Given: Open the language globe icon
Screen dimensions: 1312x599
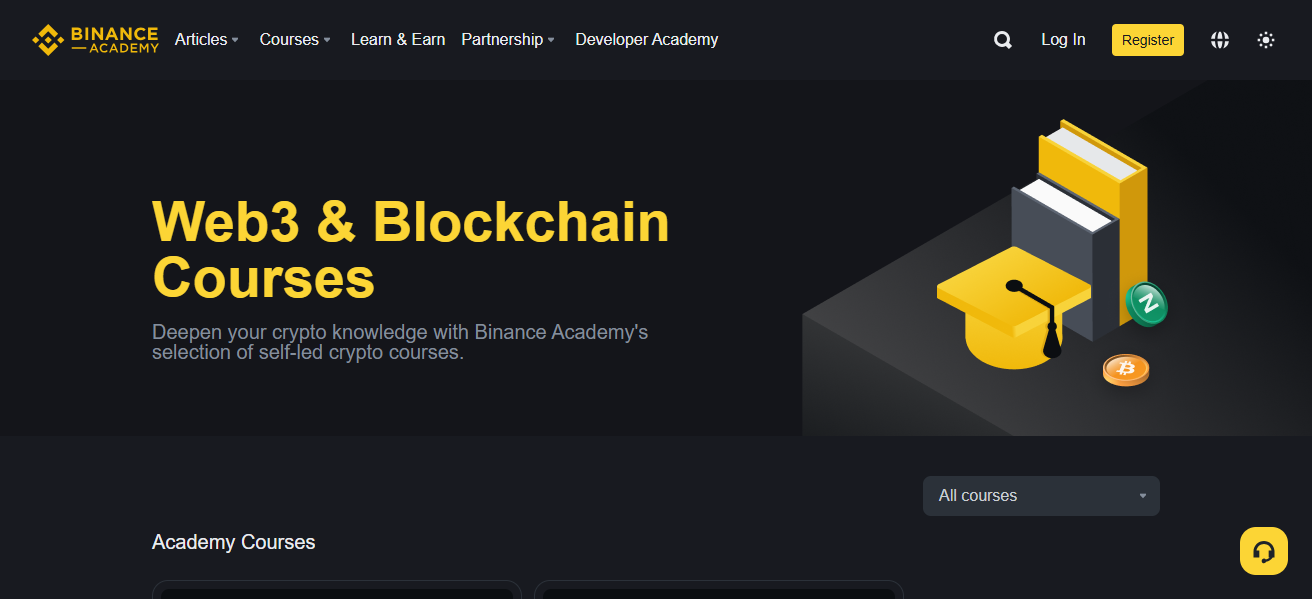Looking at the screenshot, I should coord(1220,40).
